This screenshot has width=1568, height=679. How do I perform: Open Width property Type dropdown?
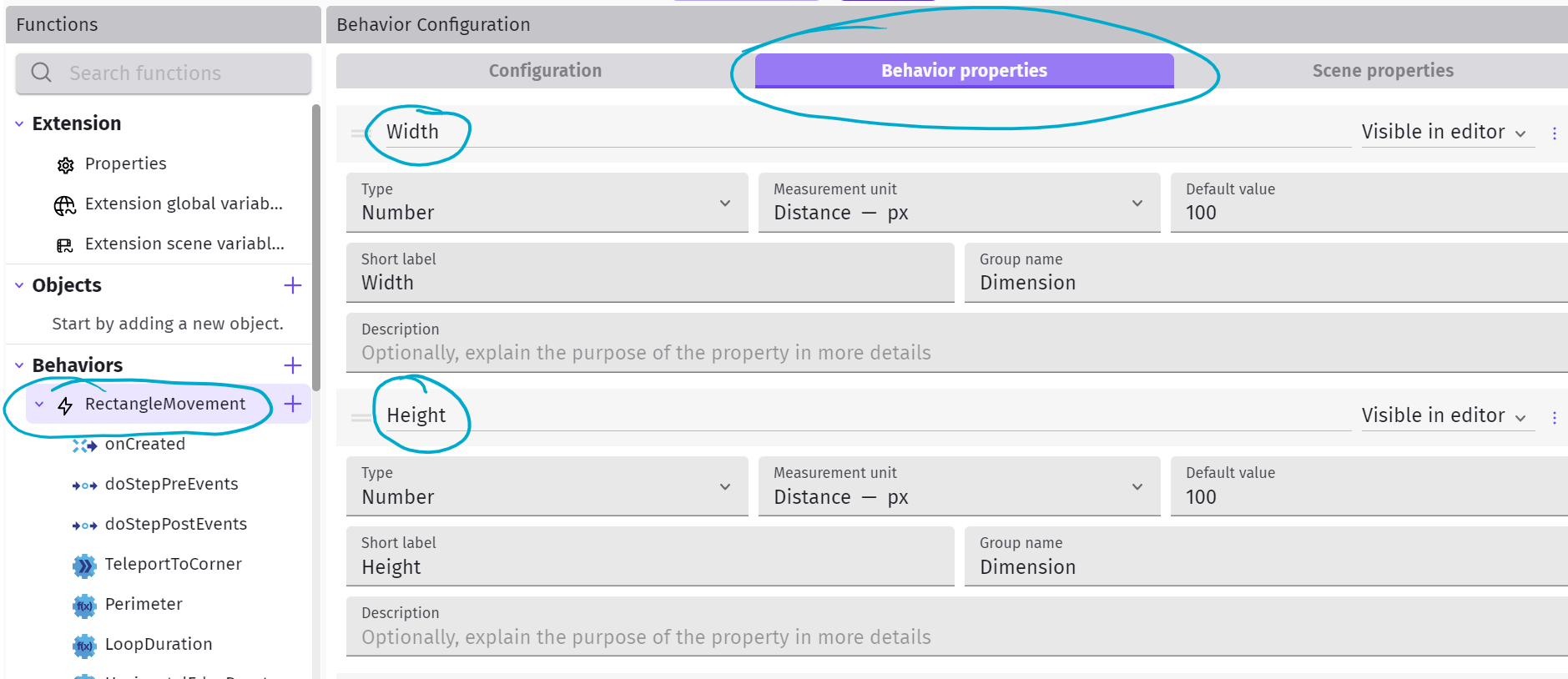point(547,203)
